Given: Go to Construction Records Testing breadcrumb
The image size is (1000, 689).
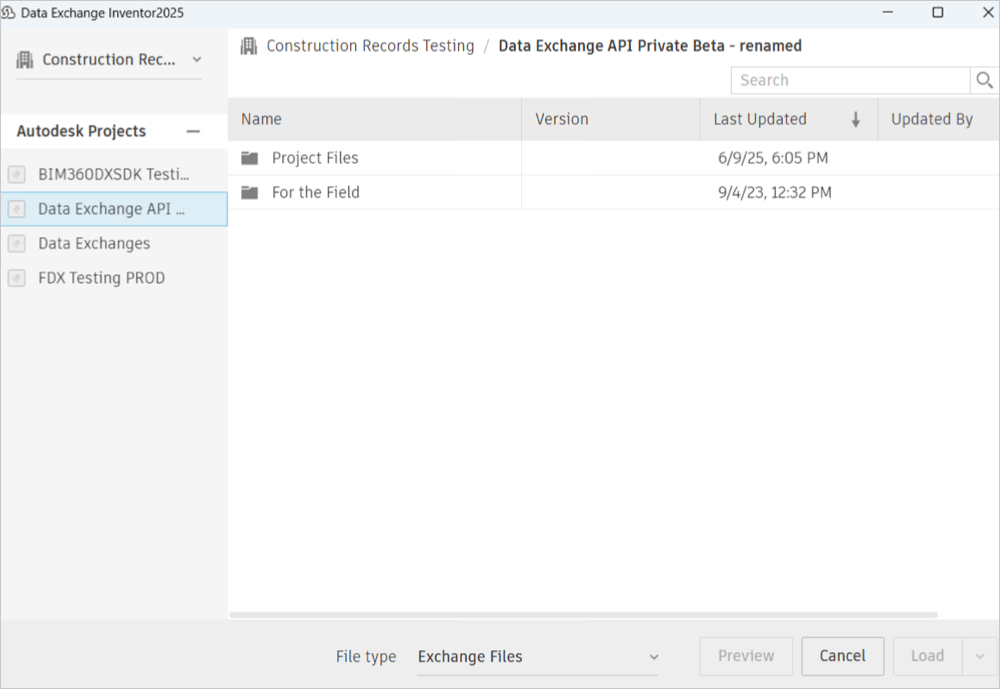Looking at the screenshot, I should click(371, 46).
